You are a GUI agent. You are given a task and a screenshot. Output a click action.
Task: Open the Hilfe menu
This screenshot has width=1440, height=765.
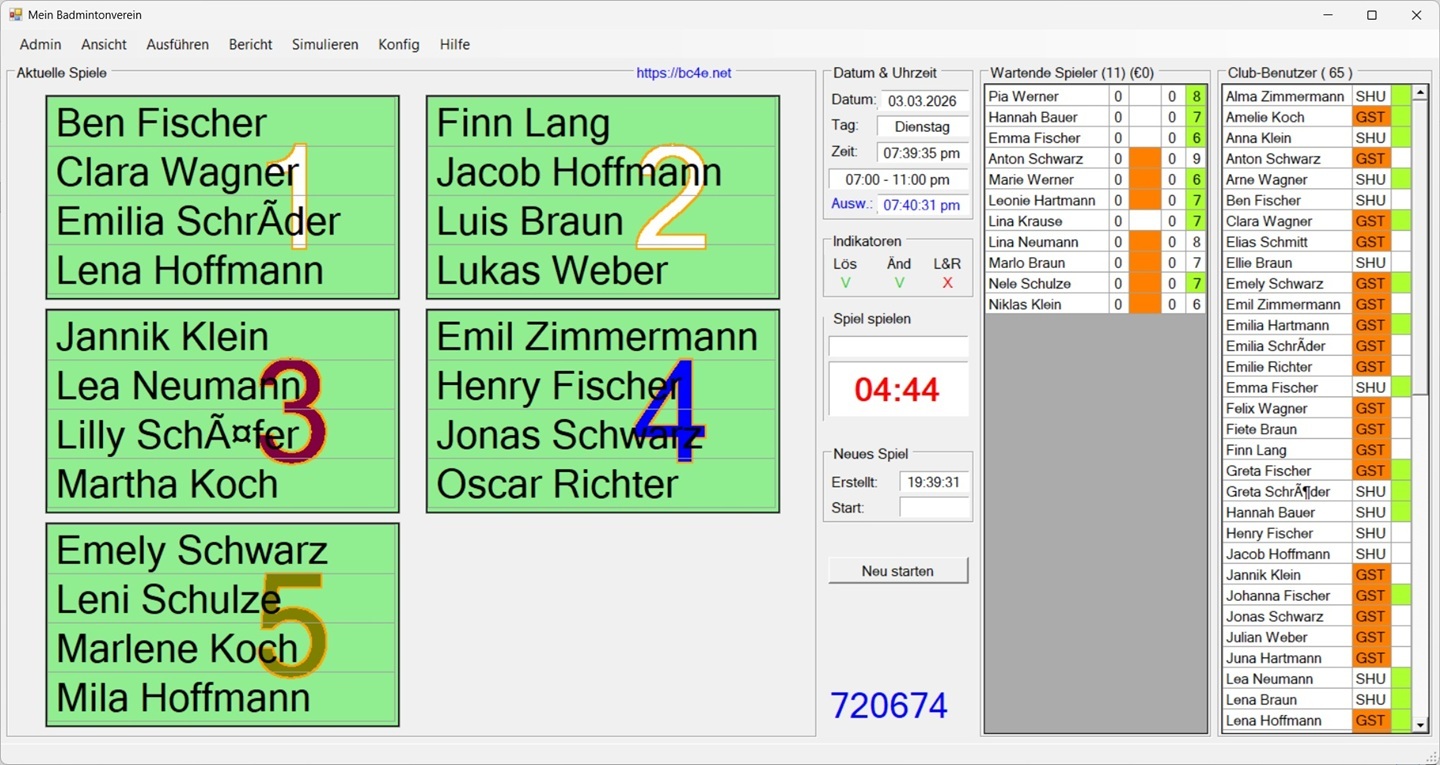[454, 44]
